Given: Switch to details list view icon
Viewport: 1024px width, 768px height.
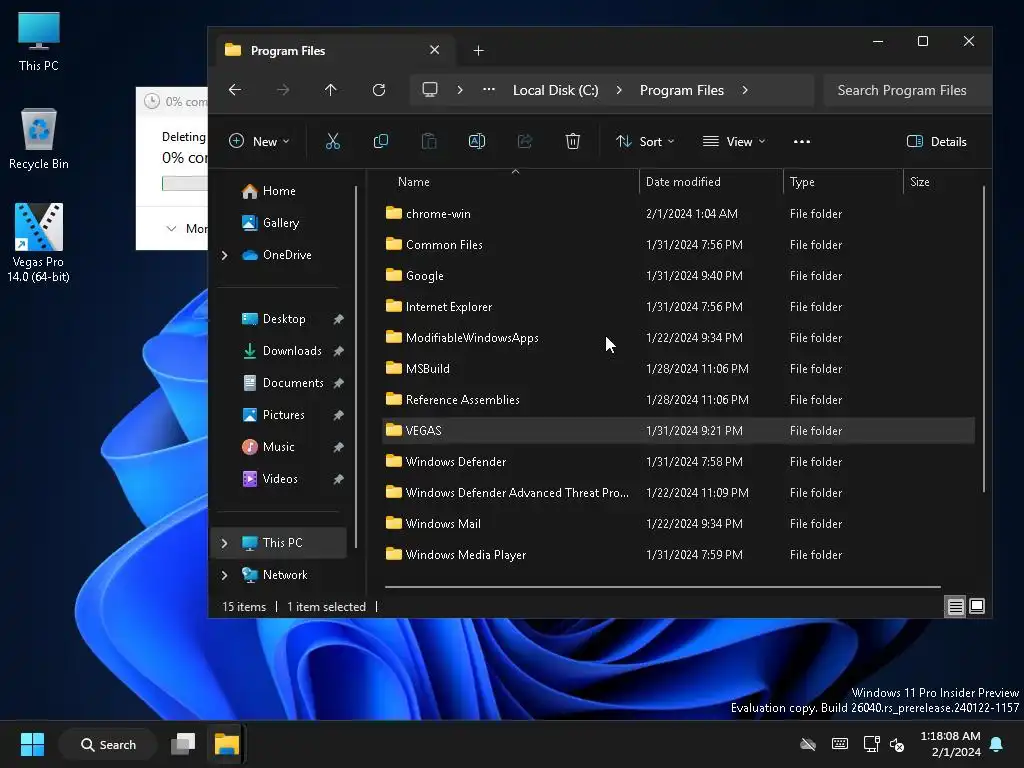Looking at the screenshot, I should tap(955, 607).
